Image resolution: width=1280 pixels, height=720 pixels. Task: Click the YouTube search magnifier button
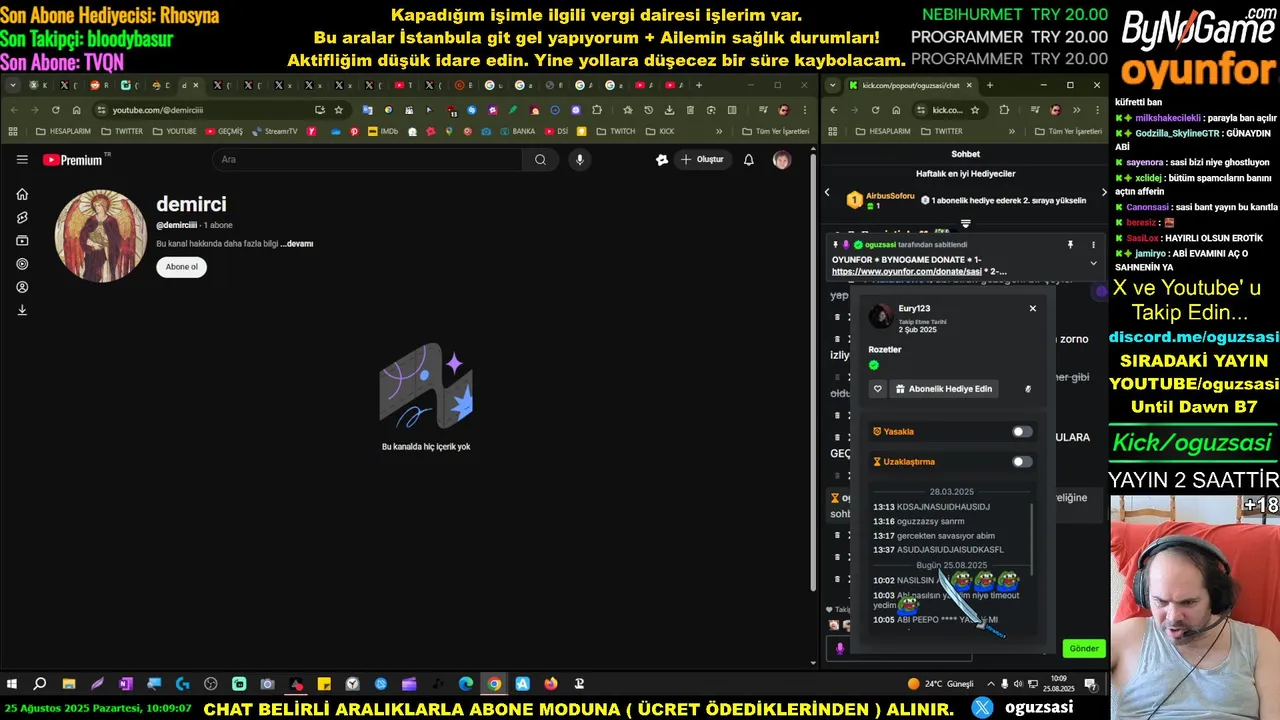tap(540, 159)
